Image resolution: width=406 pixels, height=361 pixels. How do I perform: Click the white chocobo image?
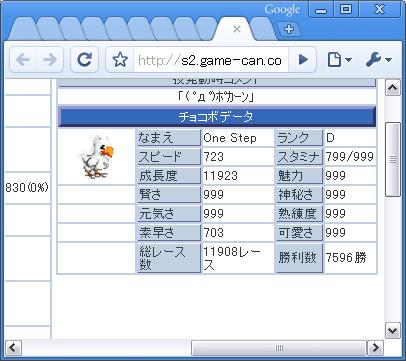click(96, 156)
